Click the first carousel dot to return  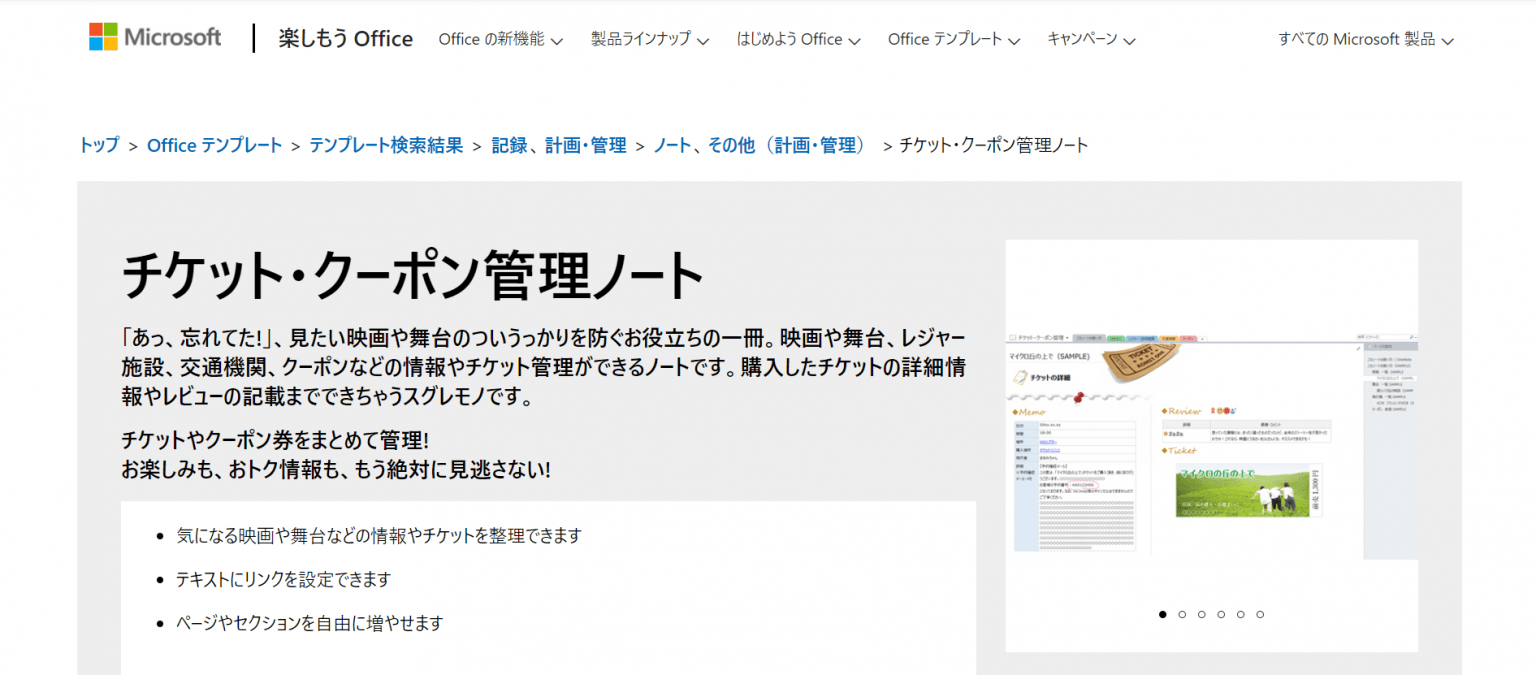[x=1162, y=614]
